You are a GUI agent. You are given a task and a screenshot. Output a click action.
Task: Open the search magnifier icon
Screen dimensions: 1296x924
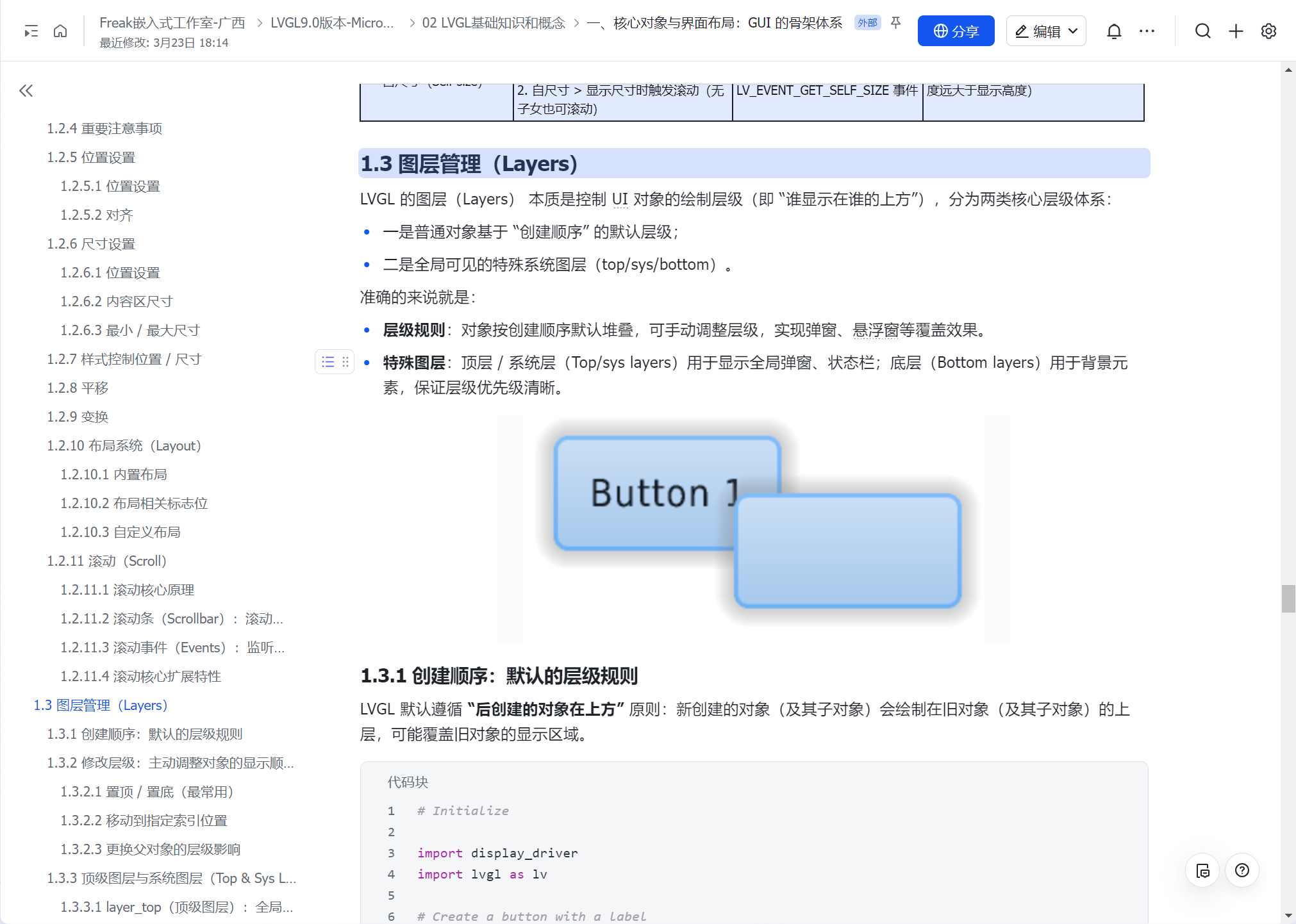[1202, 31]
